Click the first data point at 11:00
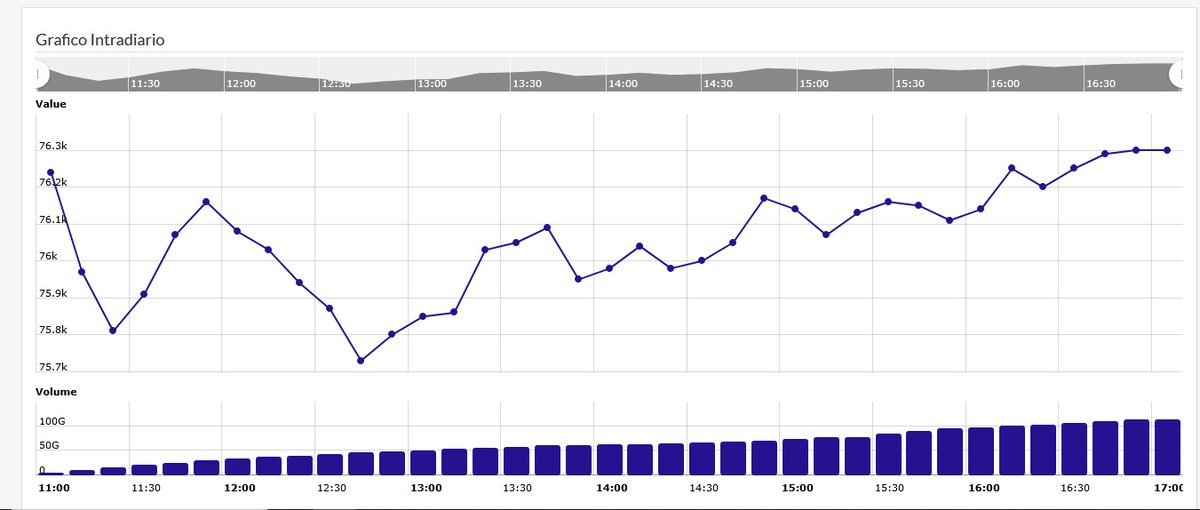 [50, 172]
